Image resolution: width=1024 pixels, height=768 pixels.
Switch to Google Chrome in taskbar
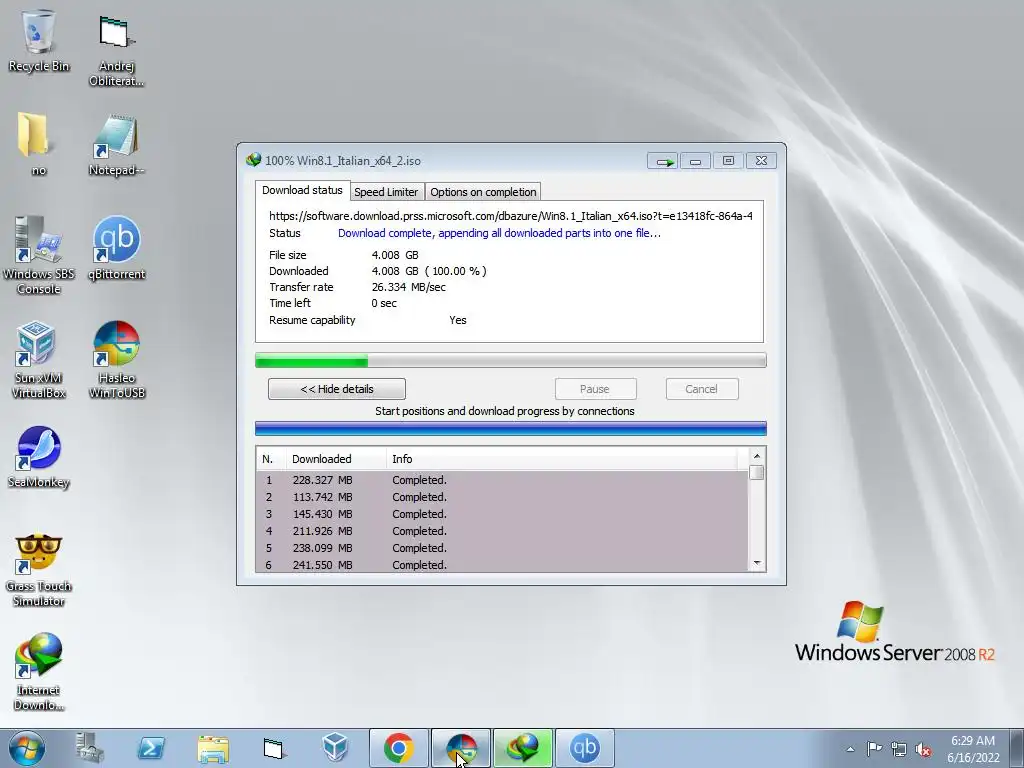point(399,748)
